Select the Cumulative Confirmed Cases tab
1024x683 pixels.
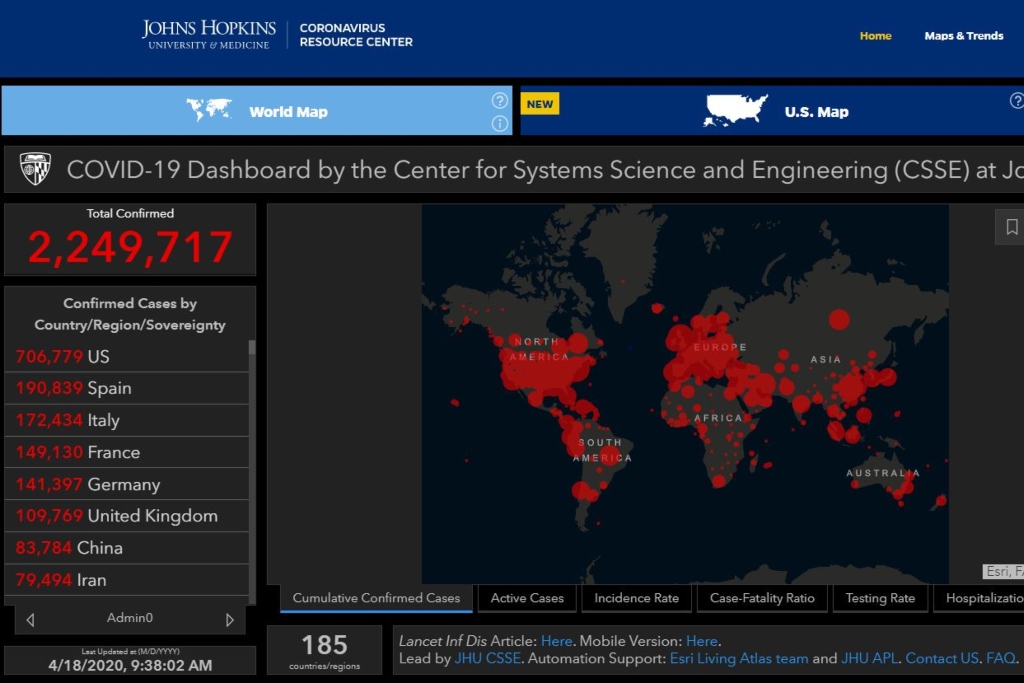tap(376, 598)
